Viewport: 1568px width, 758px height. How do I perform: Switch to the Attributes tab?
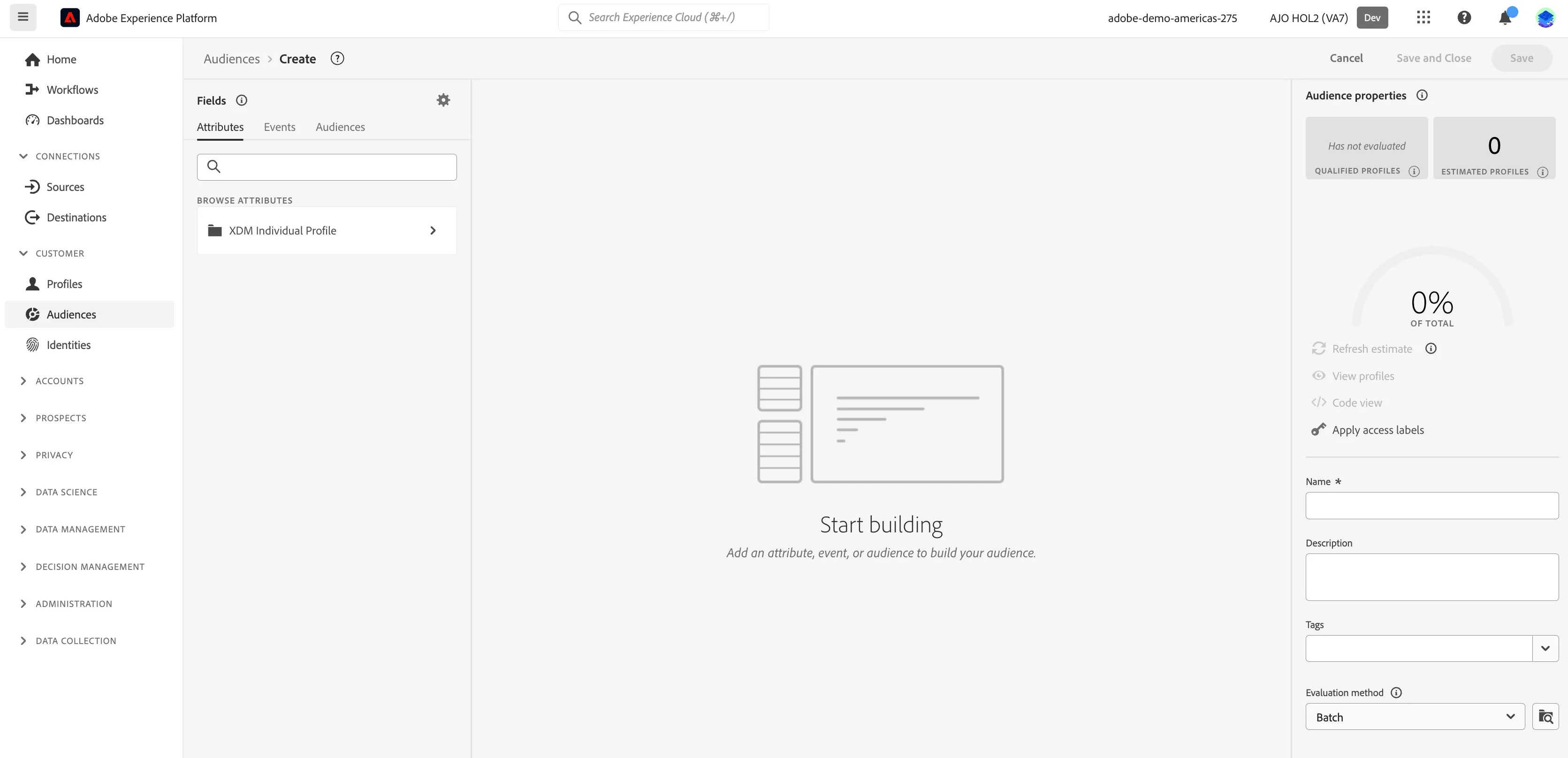220,127
